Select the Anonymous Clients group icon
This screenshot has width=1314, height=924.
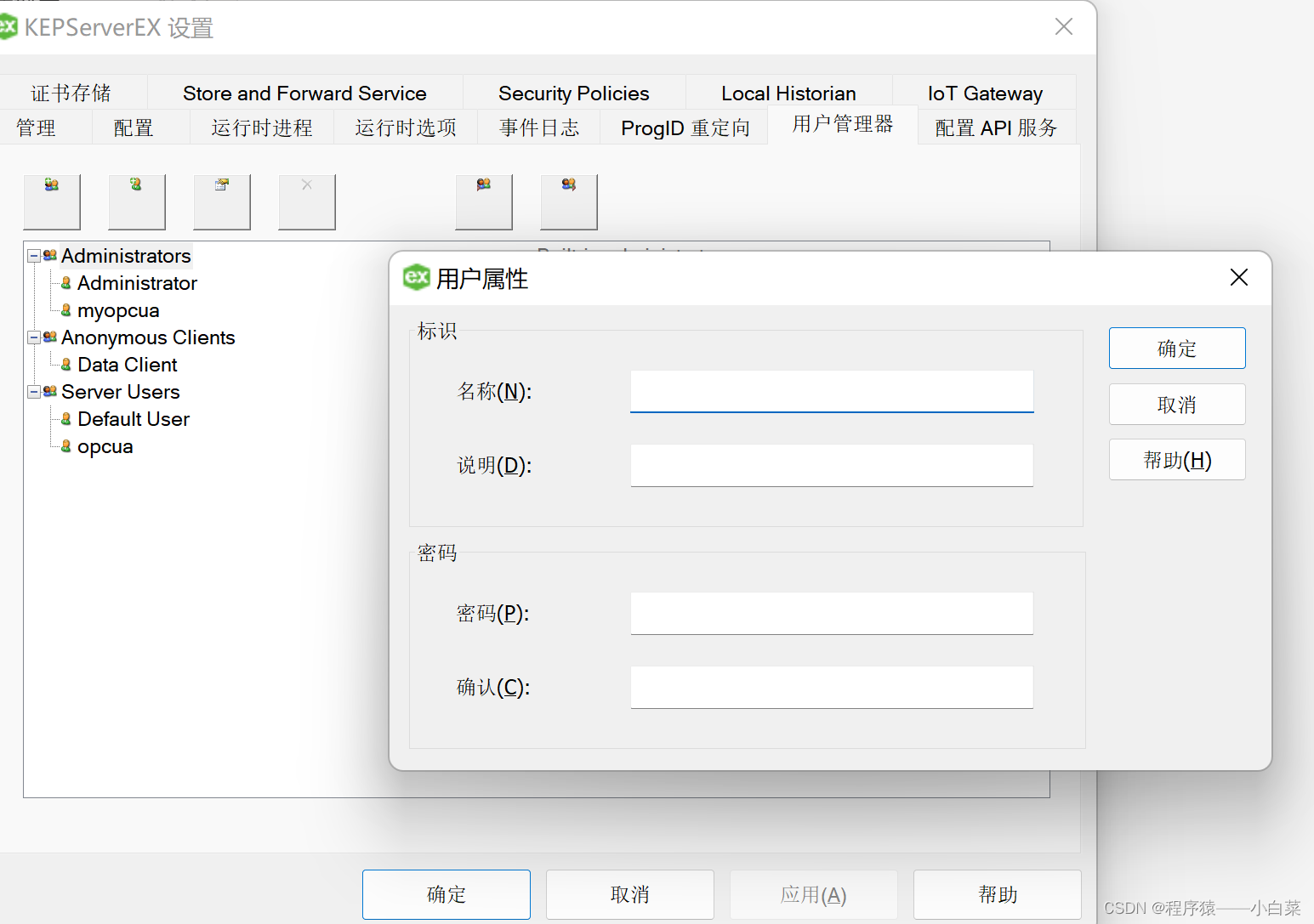click(50, 337)
